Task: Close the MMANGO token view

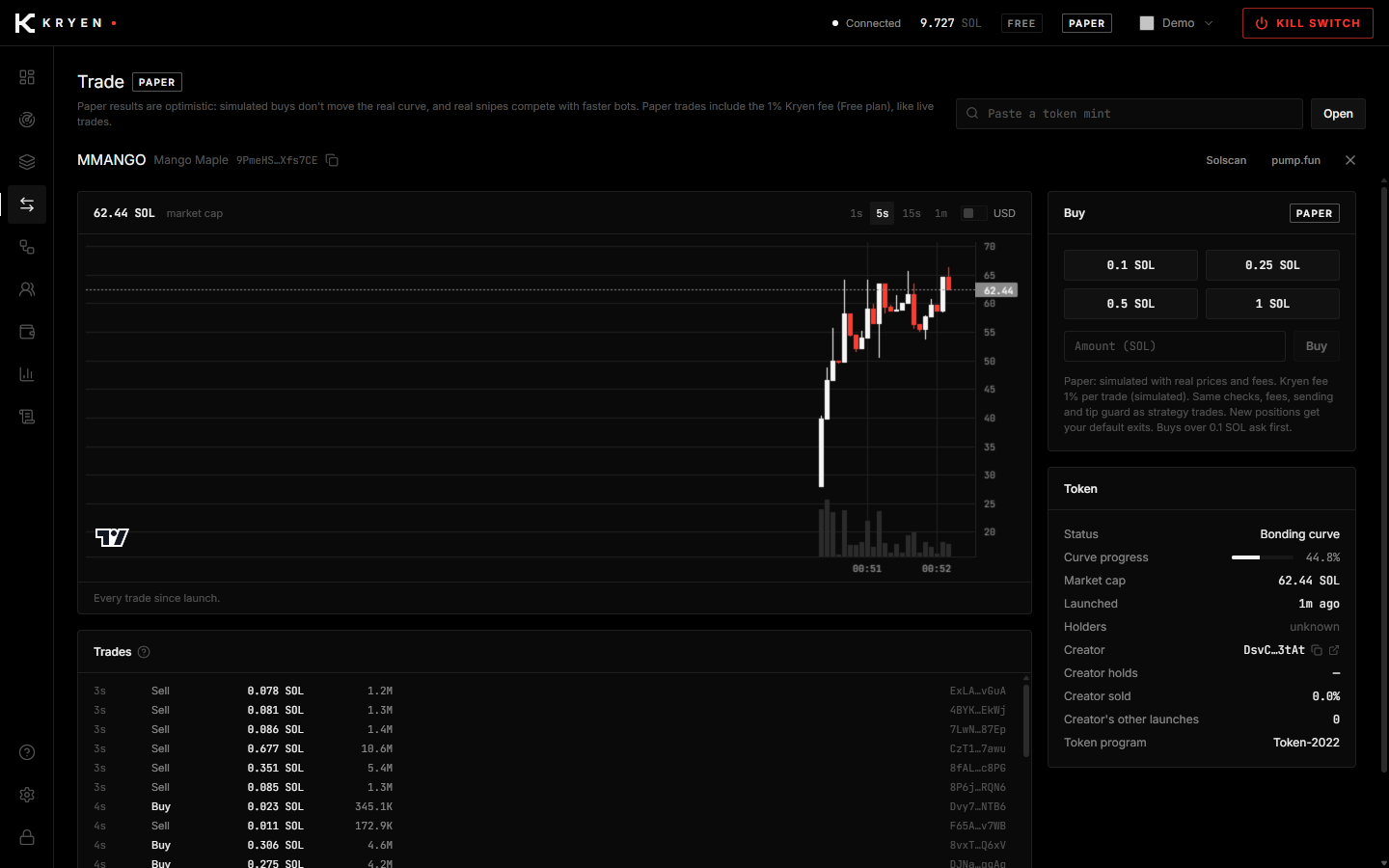Action: [1350, 160]
